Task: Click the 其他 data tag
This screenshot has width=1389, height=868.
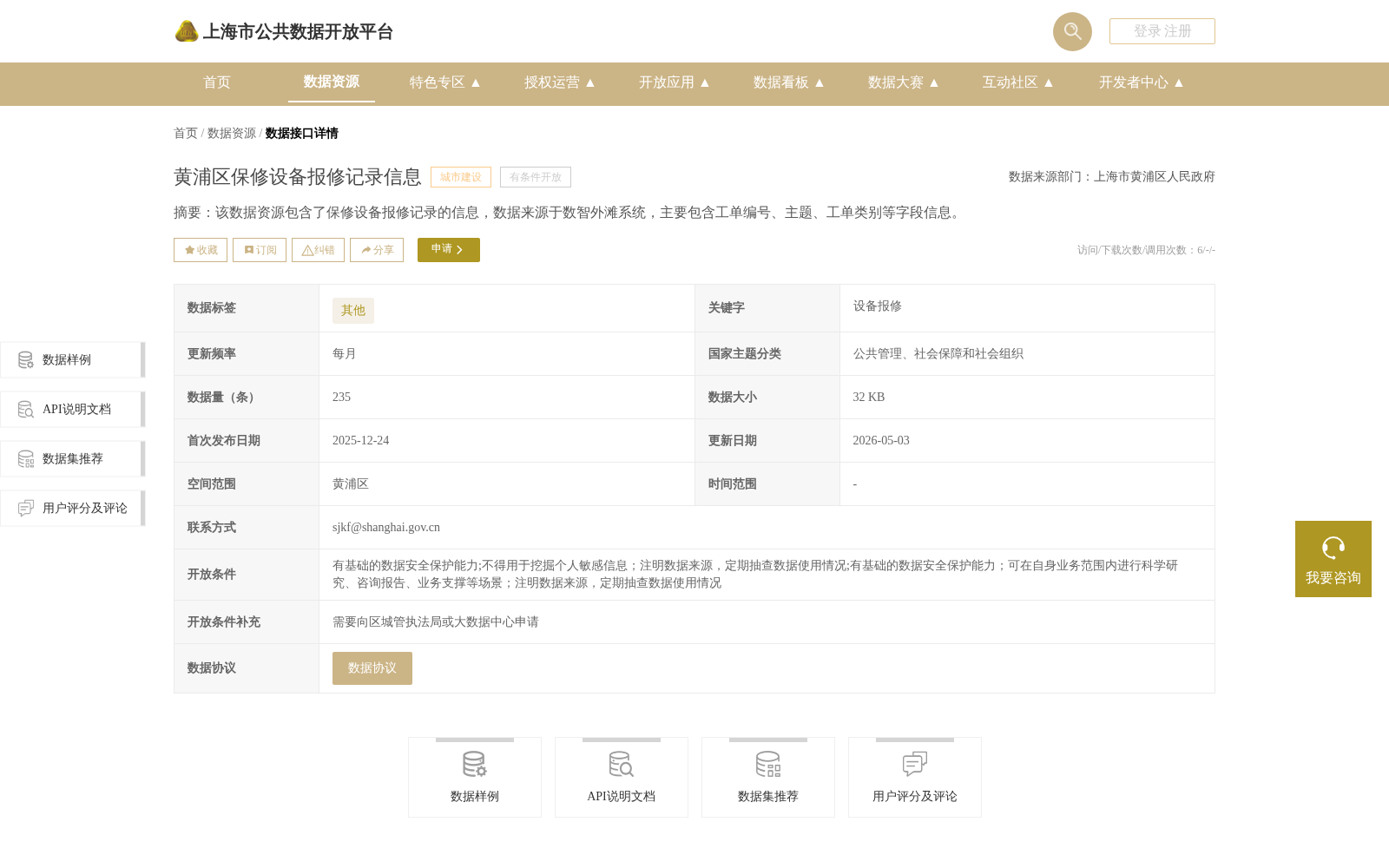Action: (x=353, y=311)
